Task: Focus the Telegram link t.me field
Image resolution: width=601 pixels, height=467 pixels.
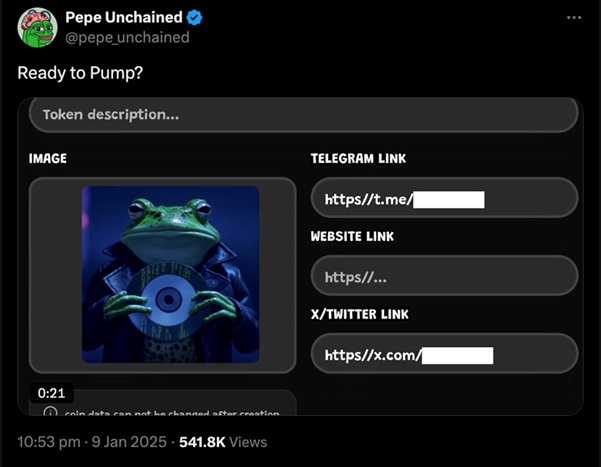Action: click(x=444, y=198)
